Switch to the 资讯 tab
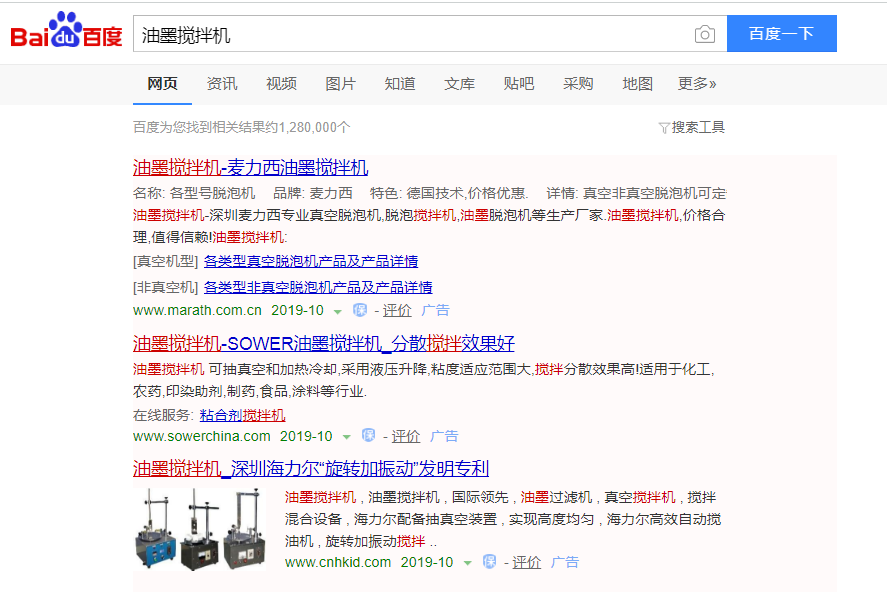887x592 pixels. (222, 84)
